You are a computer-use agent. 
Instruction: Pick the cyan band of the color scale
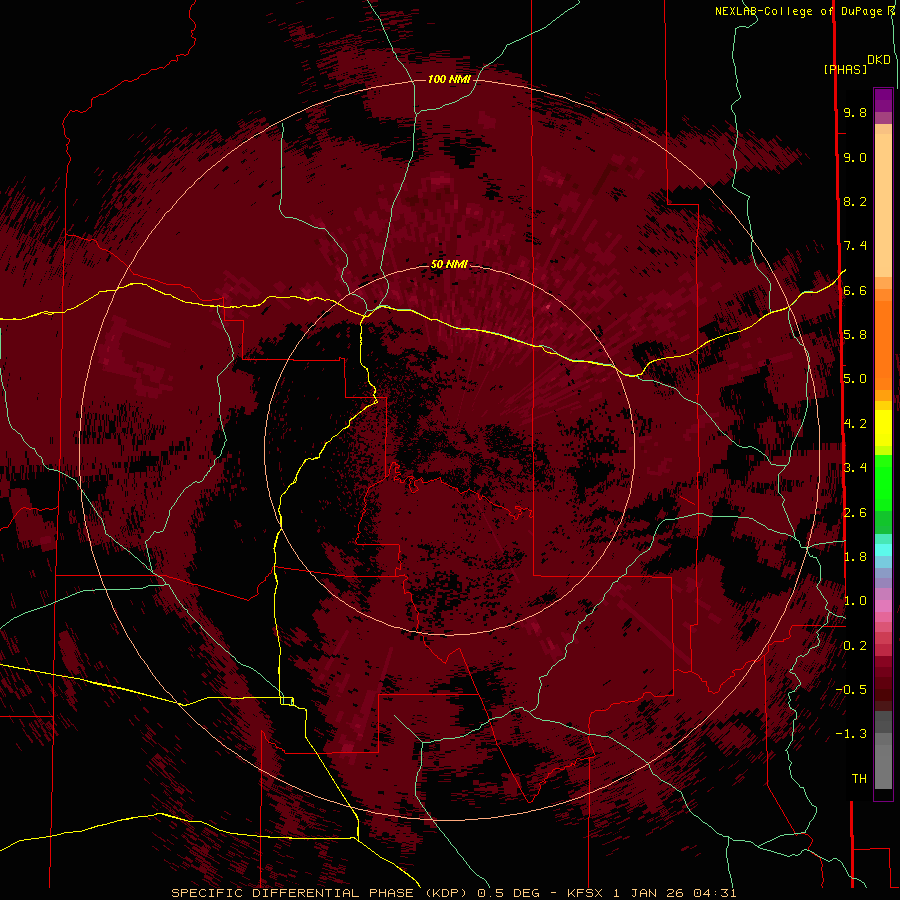(x=883, y=550)
